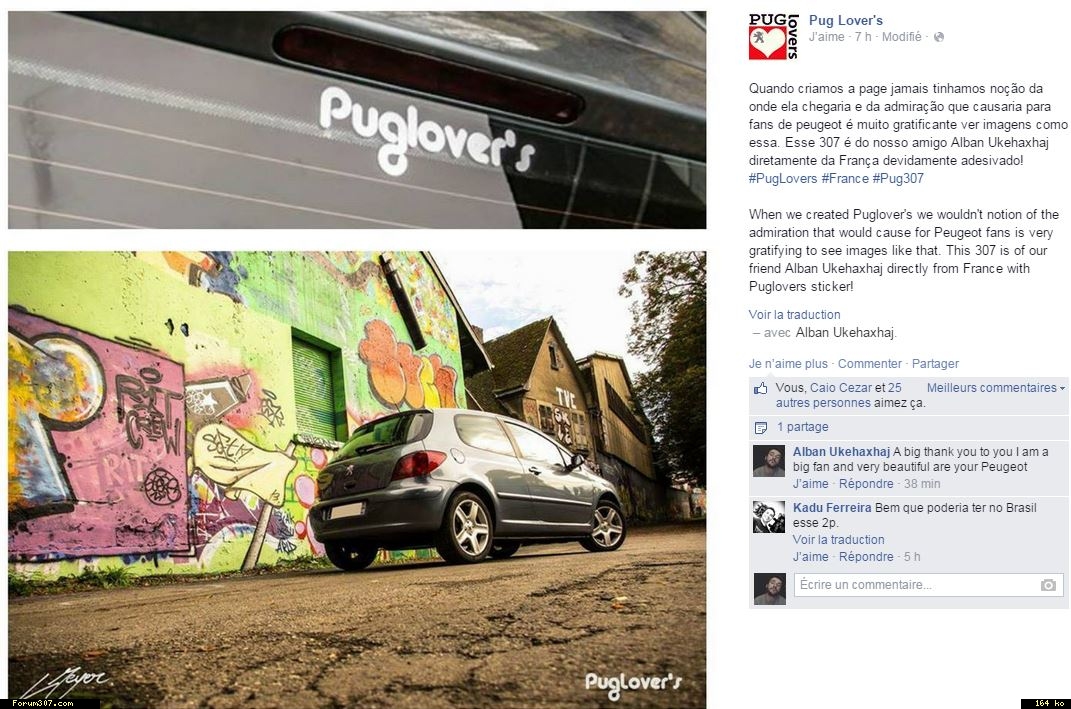Click the camera icon in comment box

[x=1048, y=585]
